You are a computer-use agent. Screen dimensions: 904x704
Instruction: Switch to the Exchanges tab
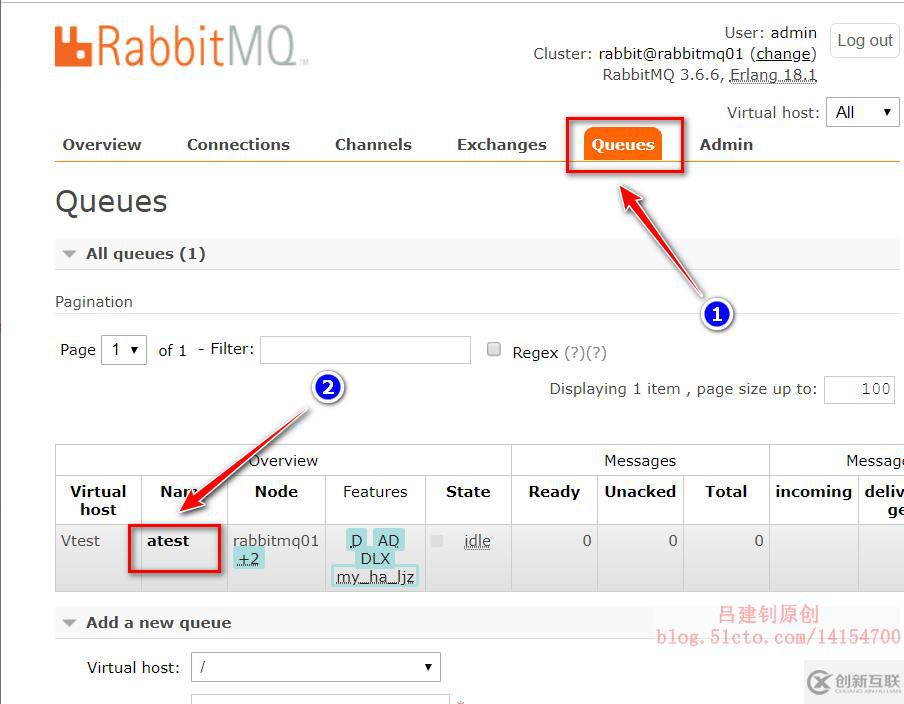click(x=501, y=144)
